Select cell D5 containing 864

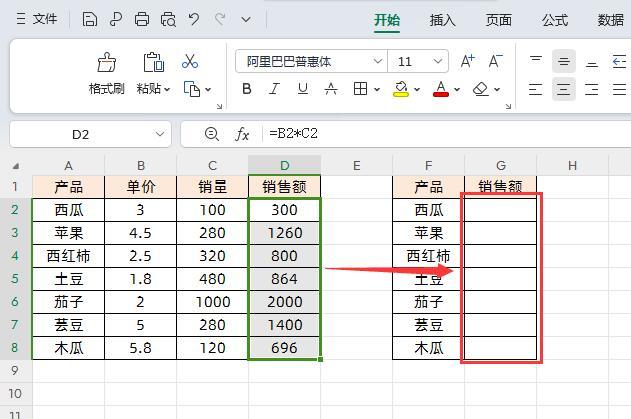coord(284,279)
